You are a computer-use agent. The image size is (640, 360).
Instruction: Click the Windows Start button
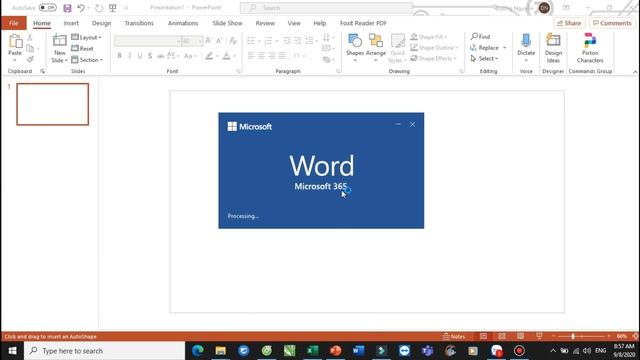tap(12, 351)
